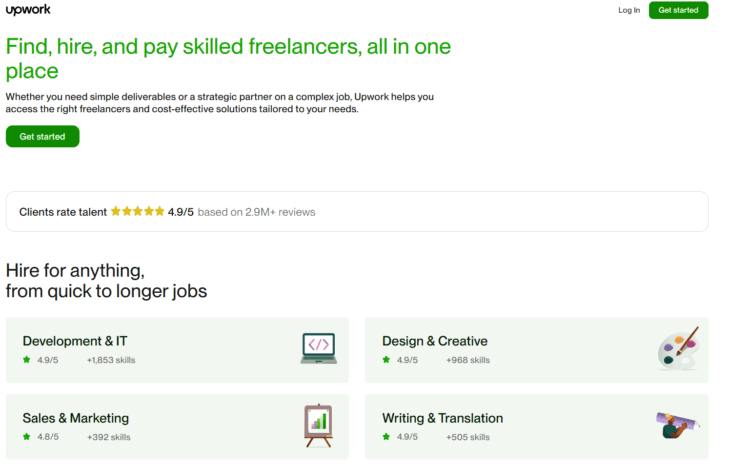Click the green star under Design & Creative
Screen dimensions: 750x466
(x=386, y=360)
